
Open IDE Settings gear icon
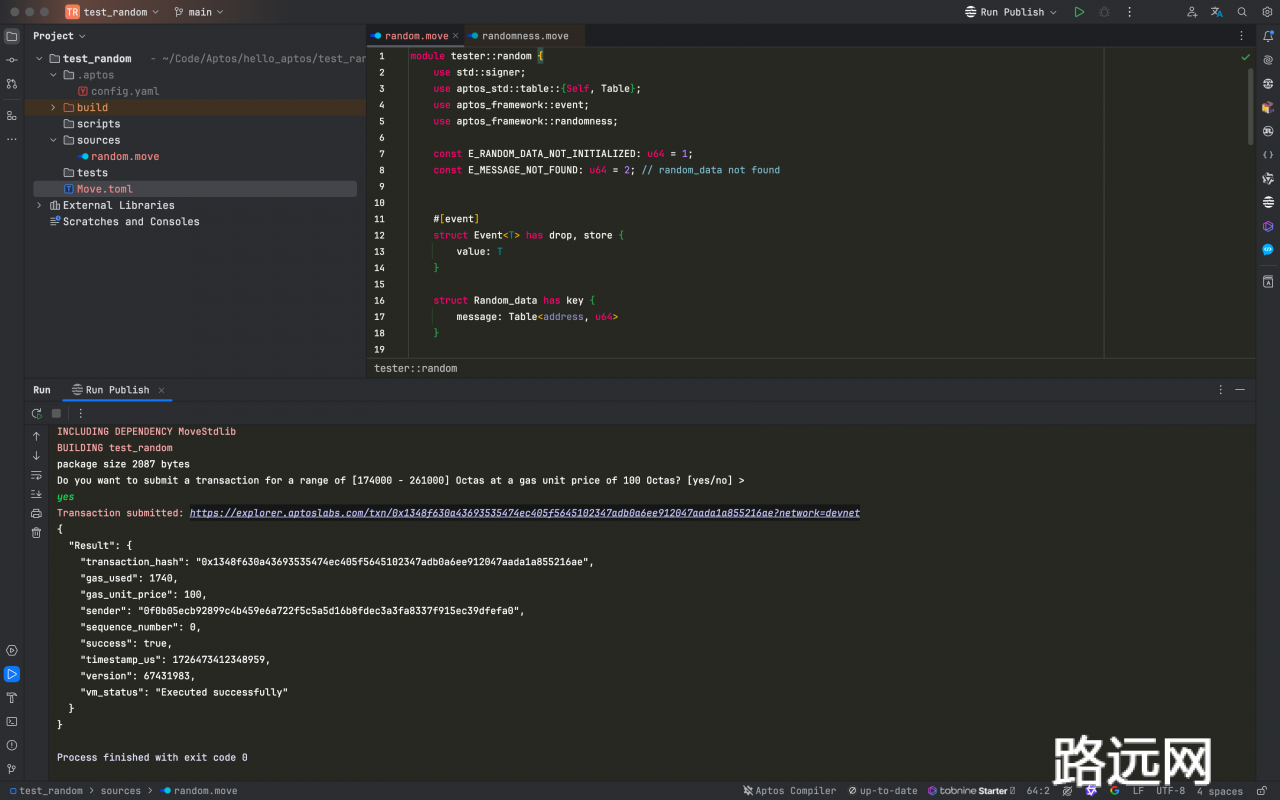(x=1267, y=12)
